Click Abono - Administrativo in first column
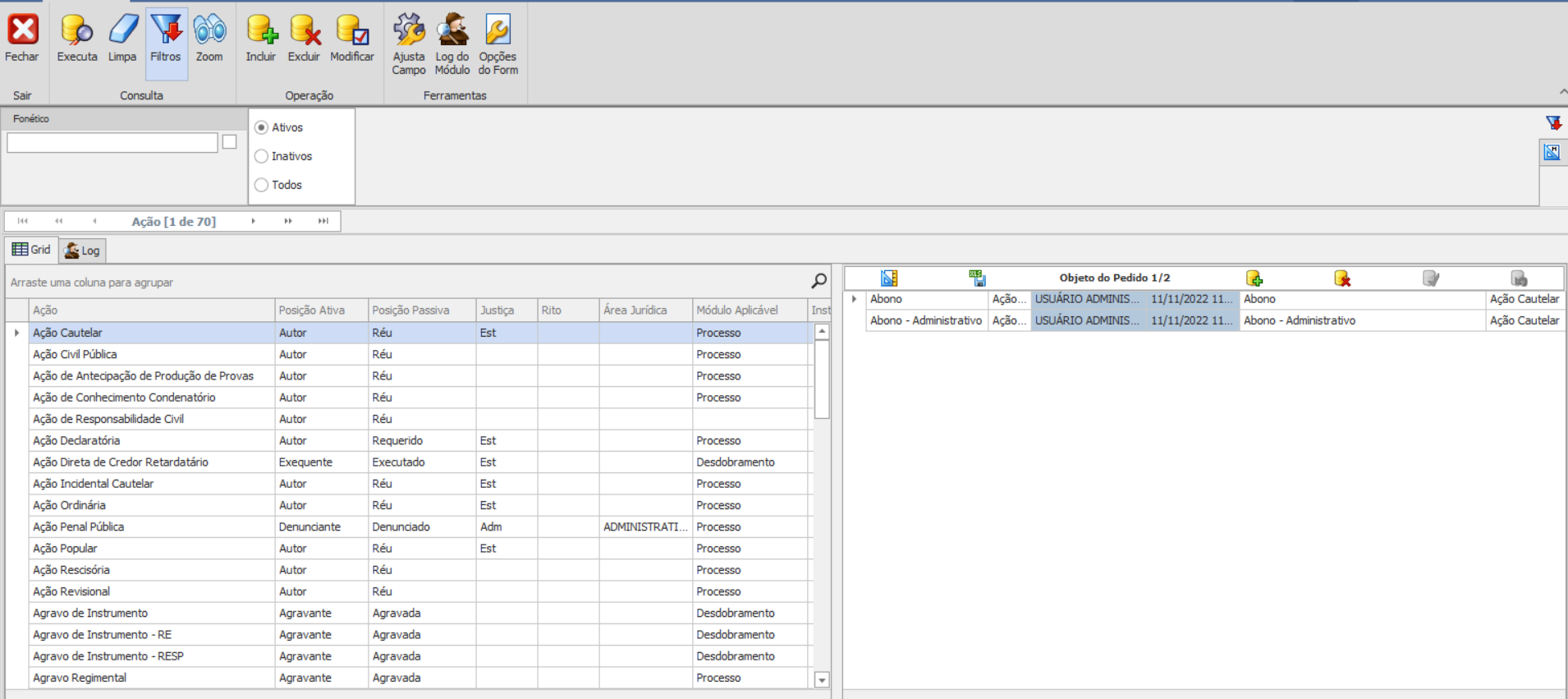Viewport: 1568px width, 699px height. point(926,320)
